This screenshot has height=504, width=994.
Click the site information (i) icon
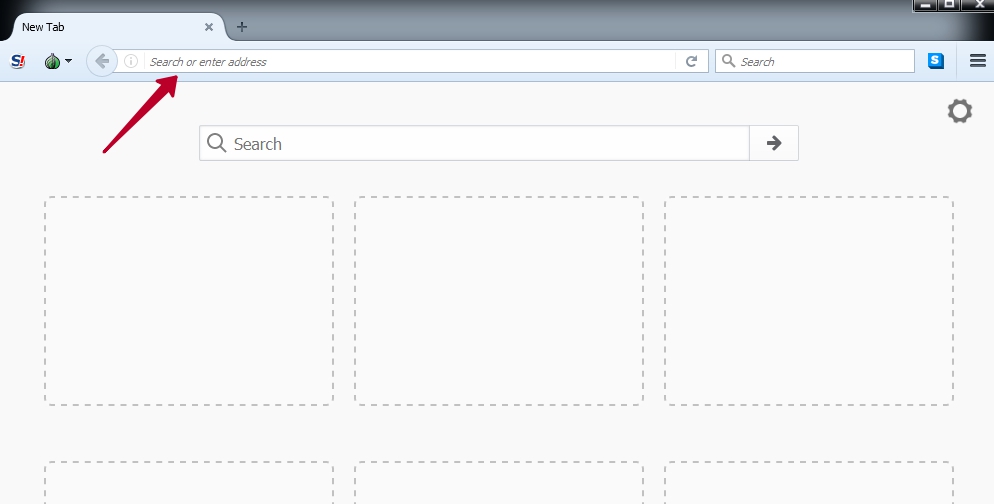(131, 62)
